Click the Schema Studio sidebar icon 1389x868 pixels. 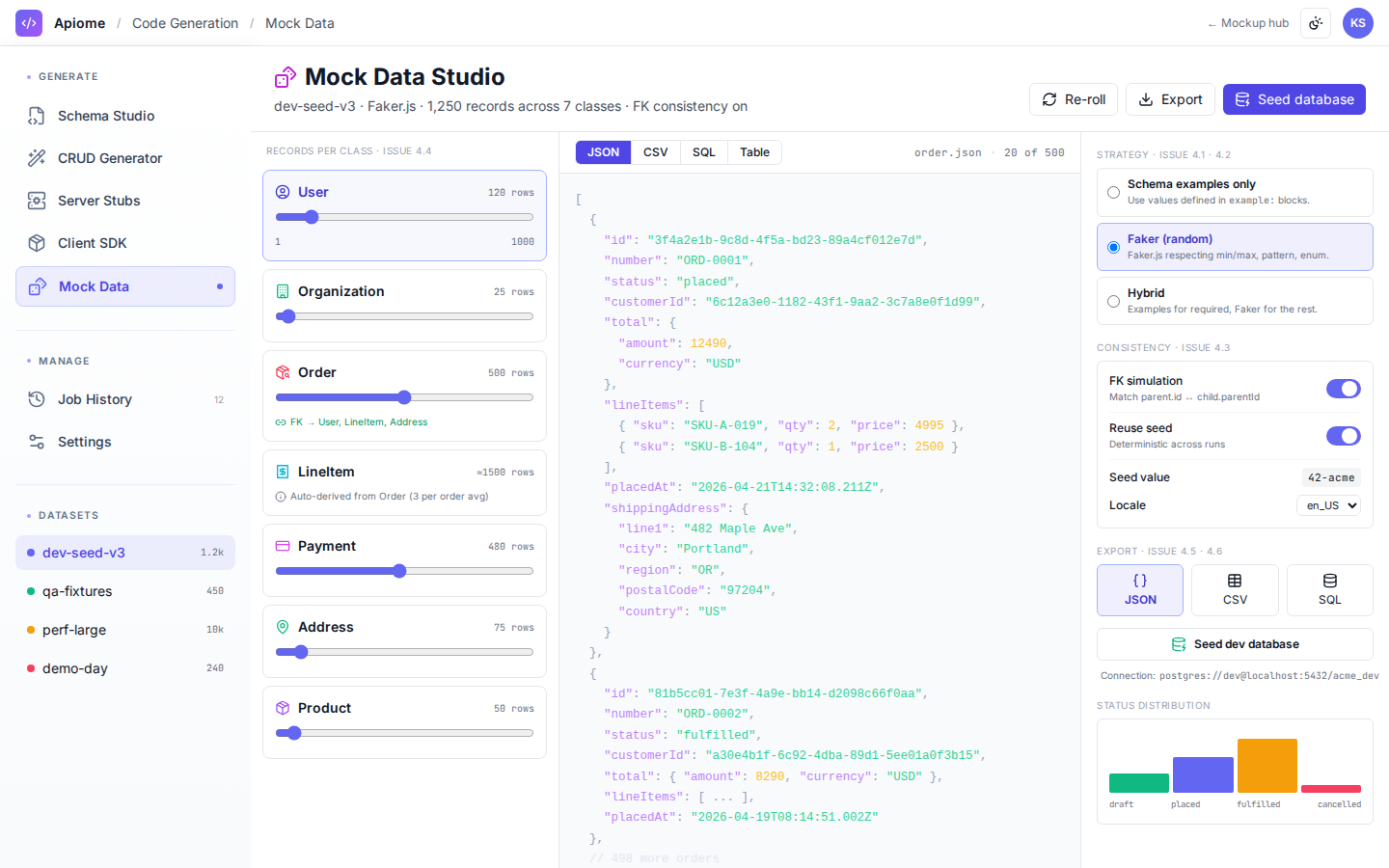pyautogui.click(x=37, y=116)
